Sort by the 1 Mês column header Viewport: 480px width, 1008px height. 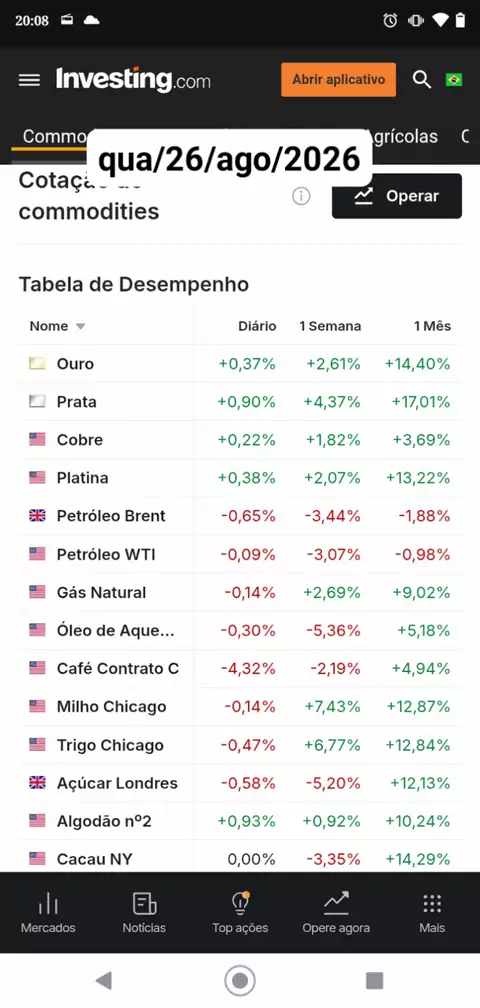point(432,326)
